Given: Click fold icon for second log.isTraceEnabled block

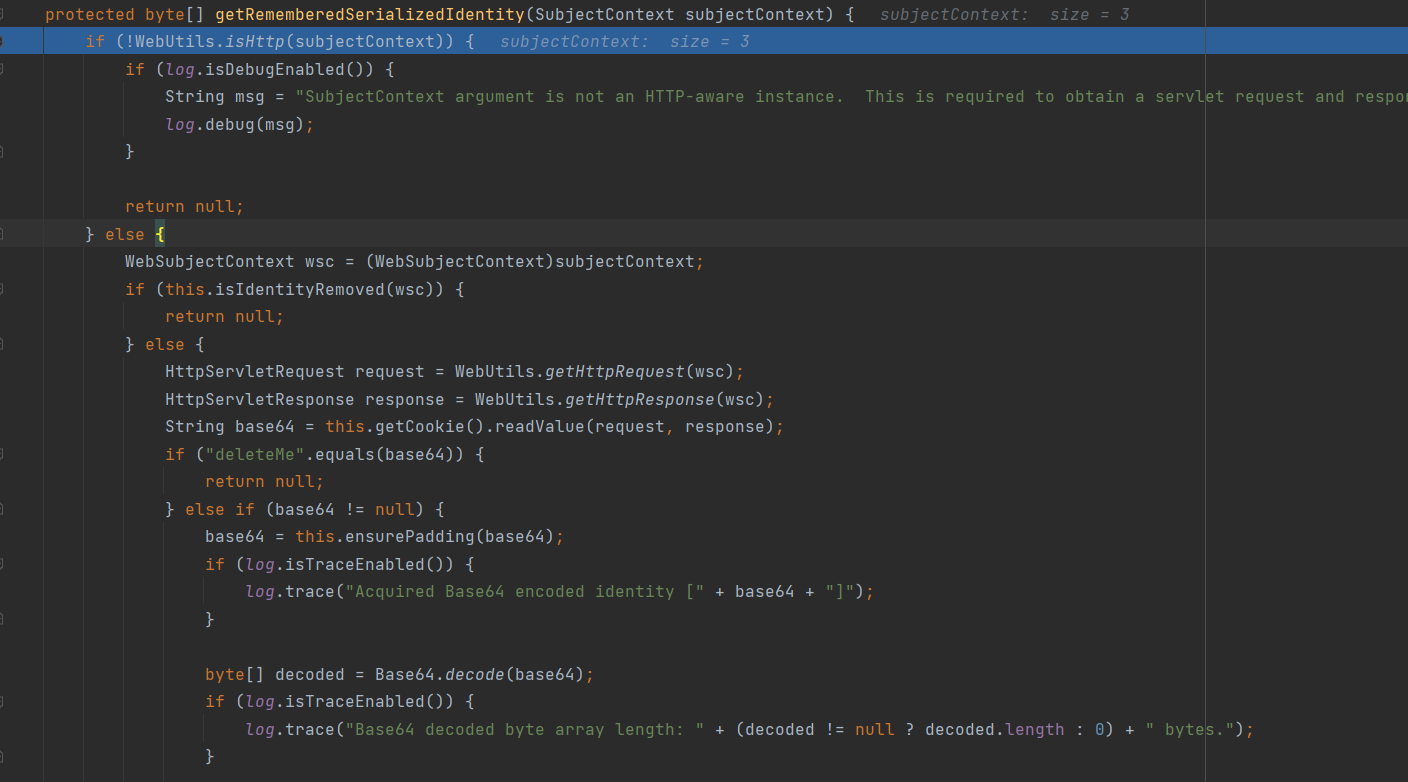Looking at the screenshot, I should (2, 701).
